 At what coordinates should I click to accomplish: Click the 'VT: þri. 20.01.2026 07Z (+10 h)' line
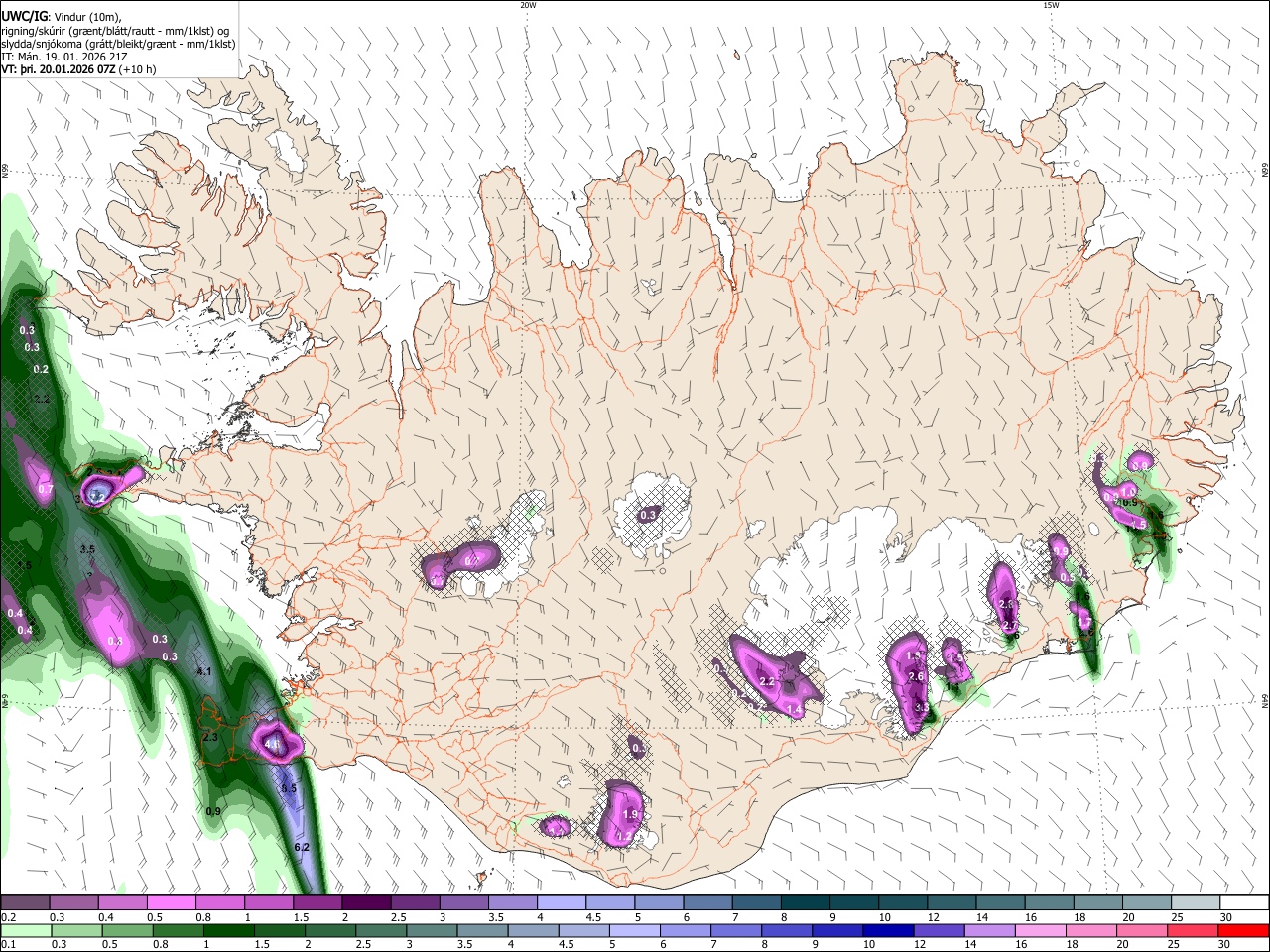coord(78,69)
